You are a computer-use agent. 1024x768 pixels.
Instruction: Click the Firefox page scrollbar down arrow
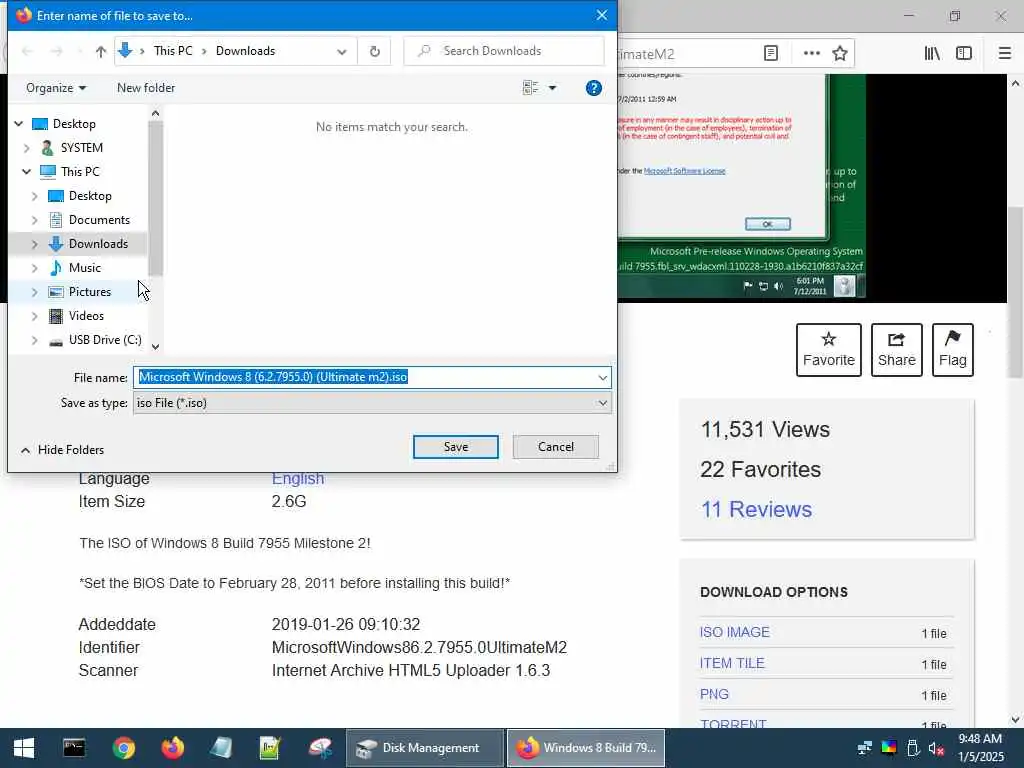coord(1016,720)
